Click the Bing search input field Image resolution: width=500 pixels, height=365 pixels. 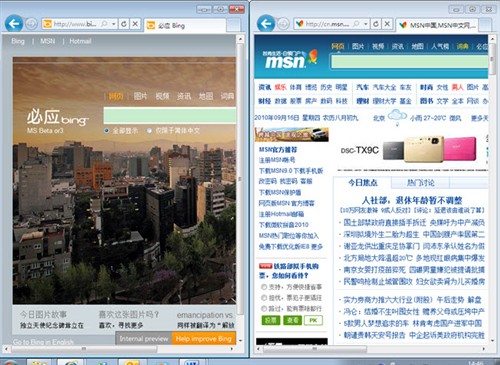pos(170,115)
